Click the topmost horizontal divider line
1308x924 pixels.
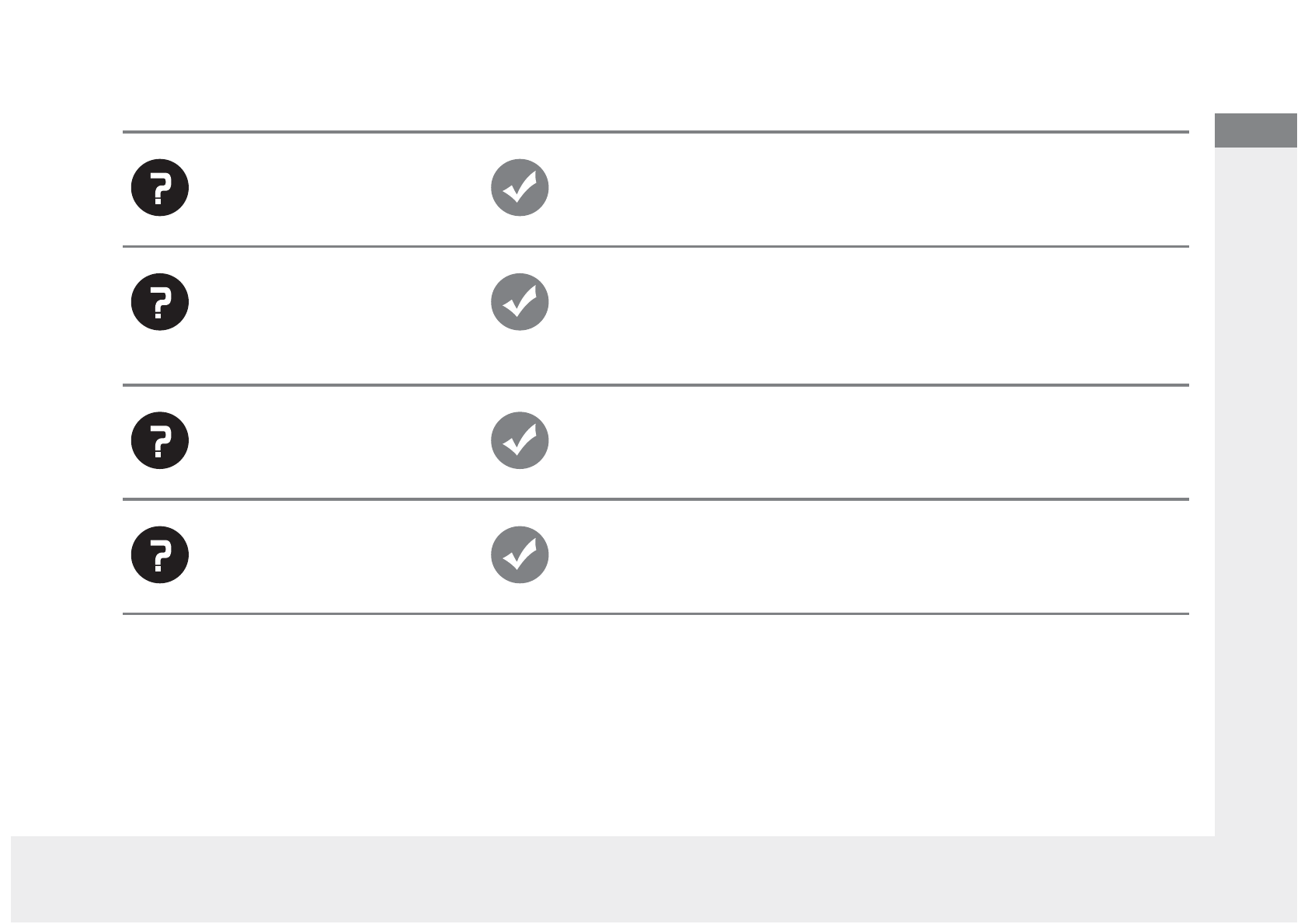(x=656, y=132)
